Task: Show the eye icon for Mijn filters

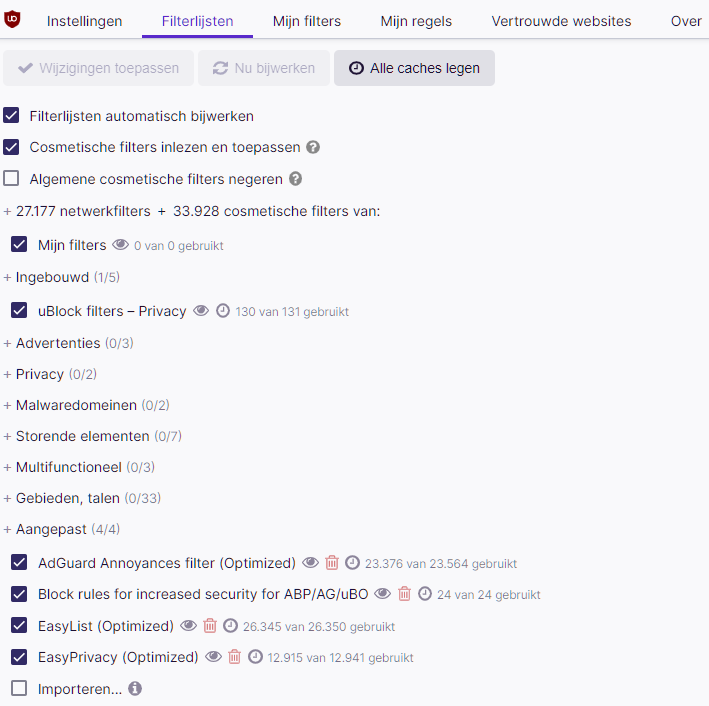Action: (x=120, y=245)
